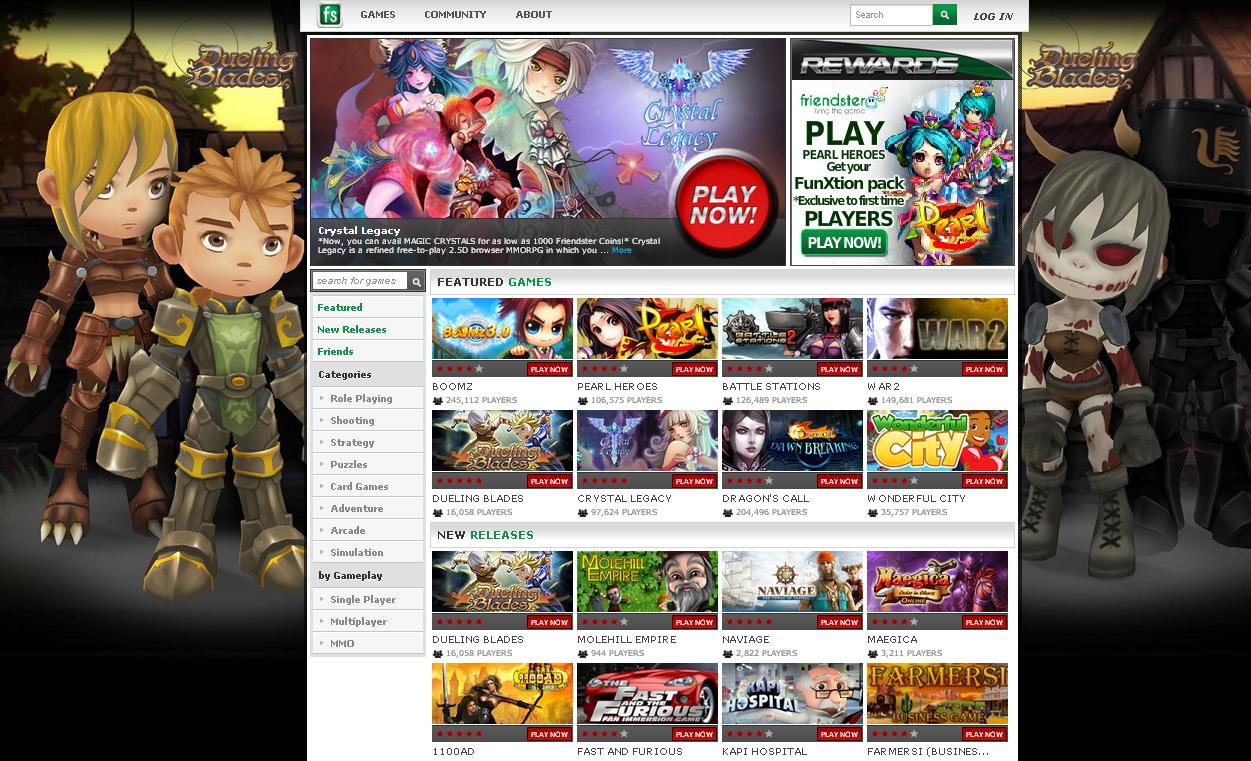Open the Crystal Legacy featured thumbnail

coord(647,441)
